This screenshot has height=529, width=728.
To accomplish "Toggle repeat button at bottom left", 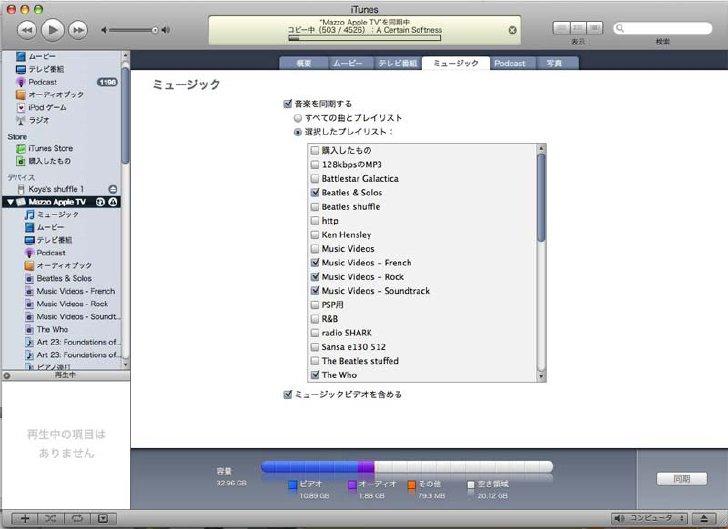I will [x=77, y=519].
